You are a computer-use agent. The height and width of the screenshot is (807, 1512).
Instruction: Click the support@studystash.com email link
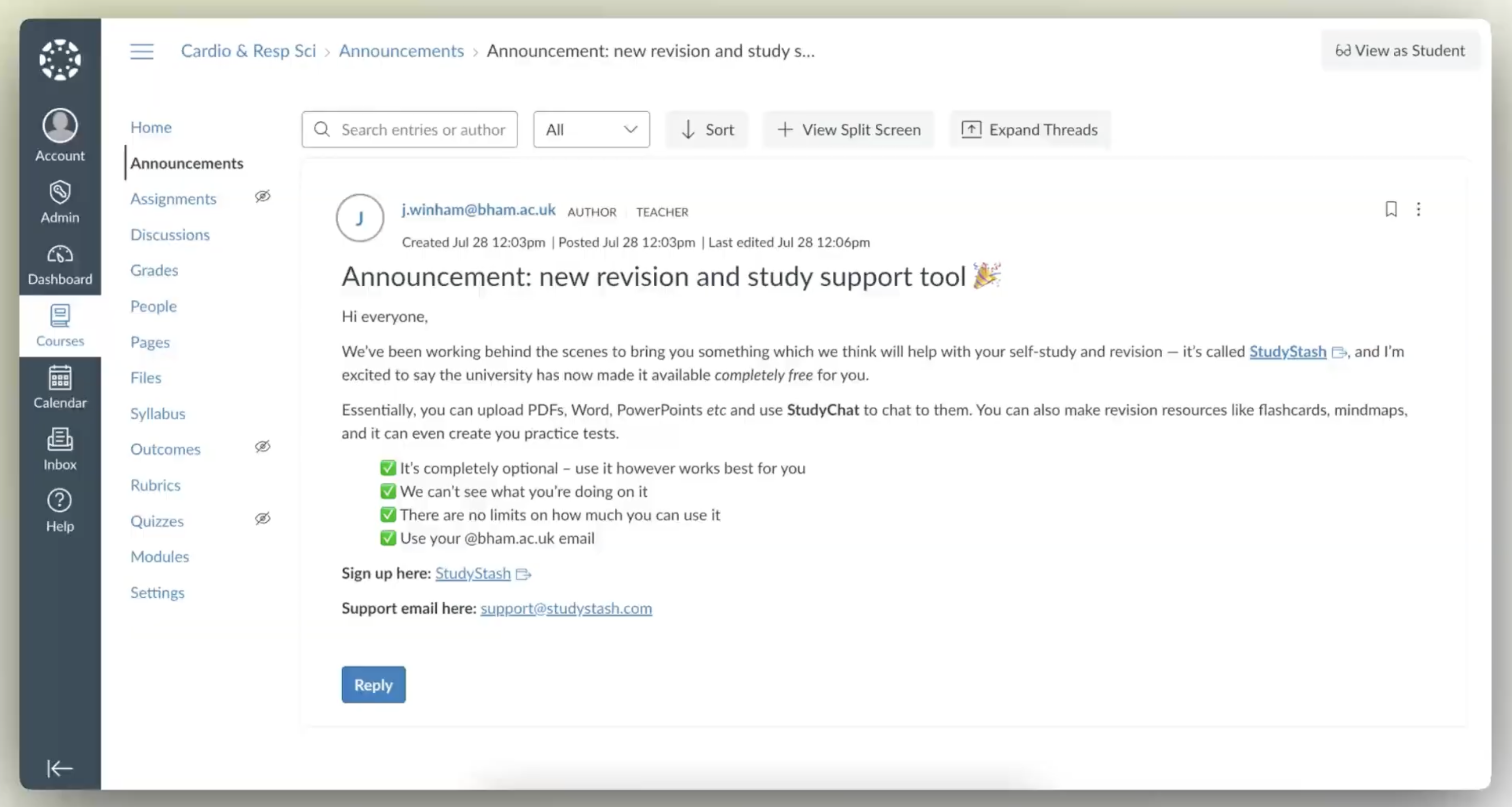pyautogui.click(x=566, y=609)
